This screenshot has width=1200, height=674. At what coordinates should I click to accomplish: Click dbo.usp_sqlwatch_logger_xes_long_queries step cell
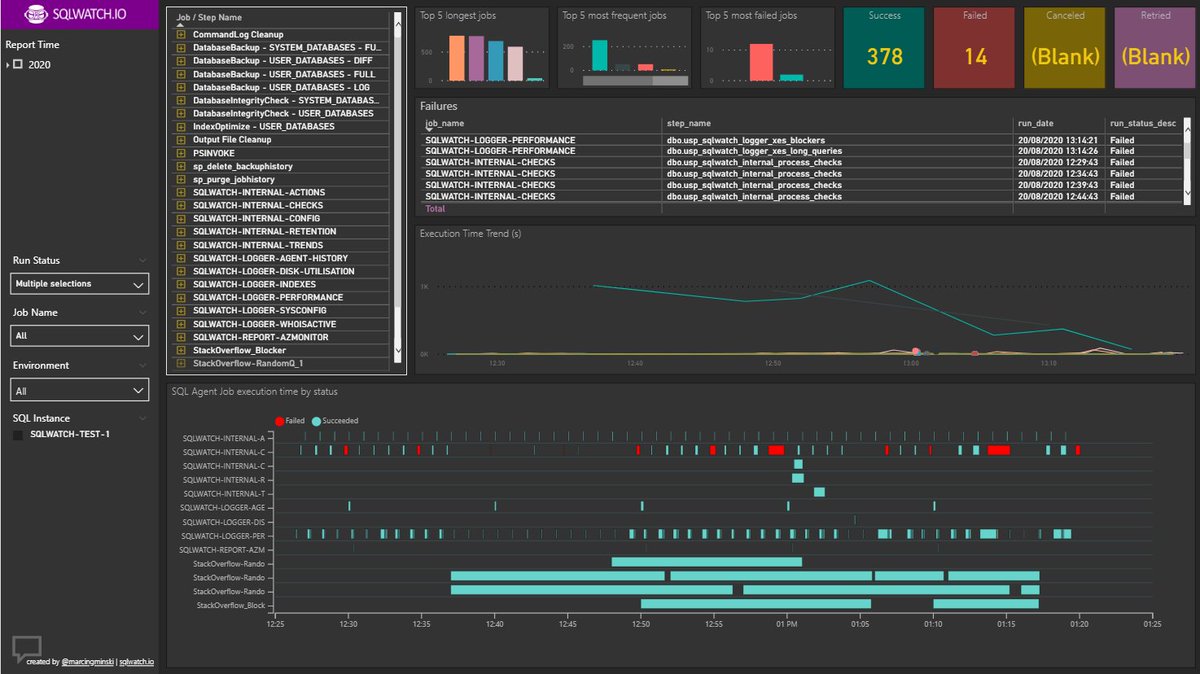tap(754, 151)
